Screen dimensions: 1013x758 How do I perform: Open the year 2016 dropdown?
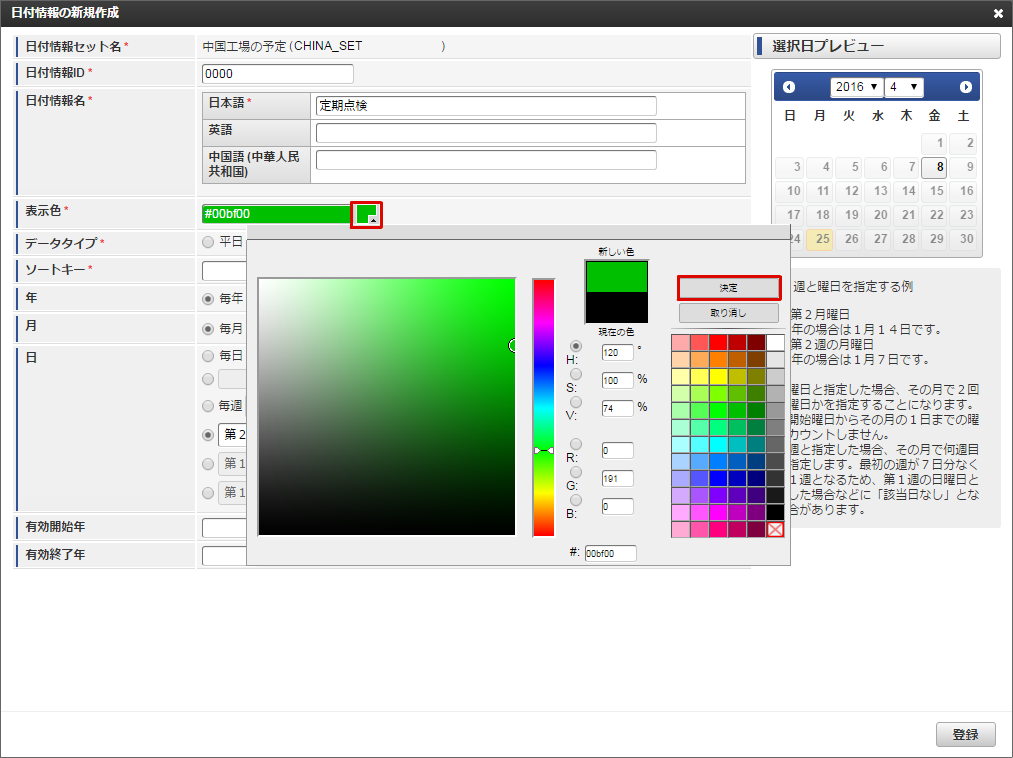tap(857, 87)
